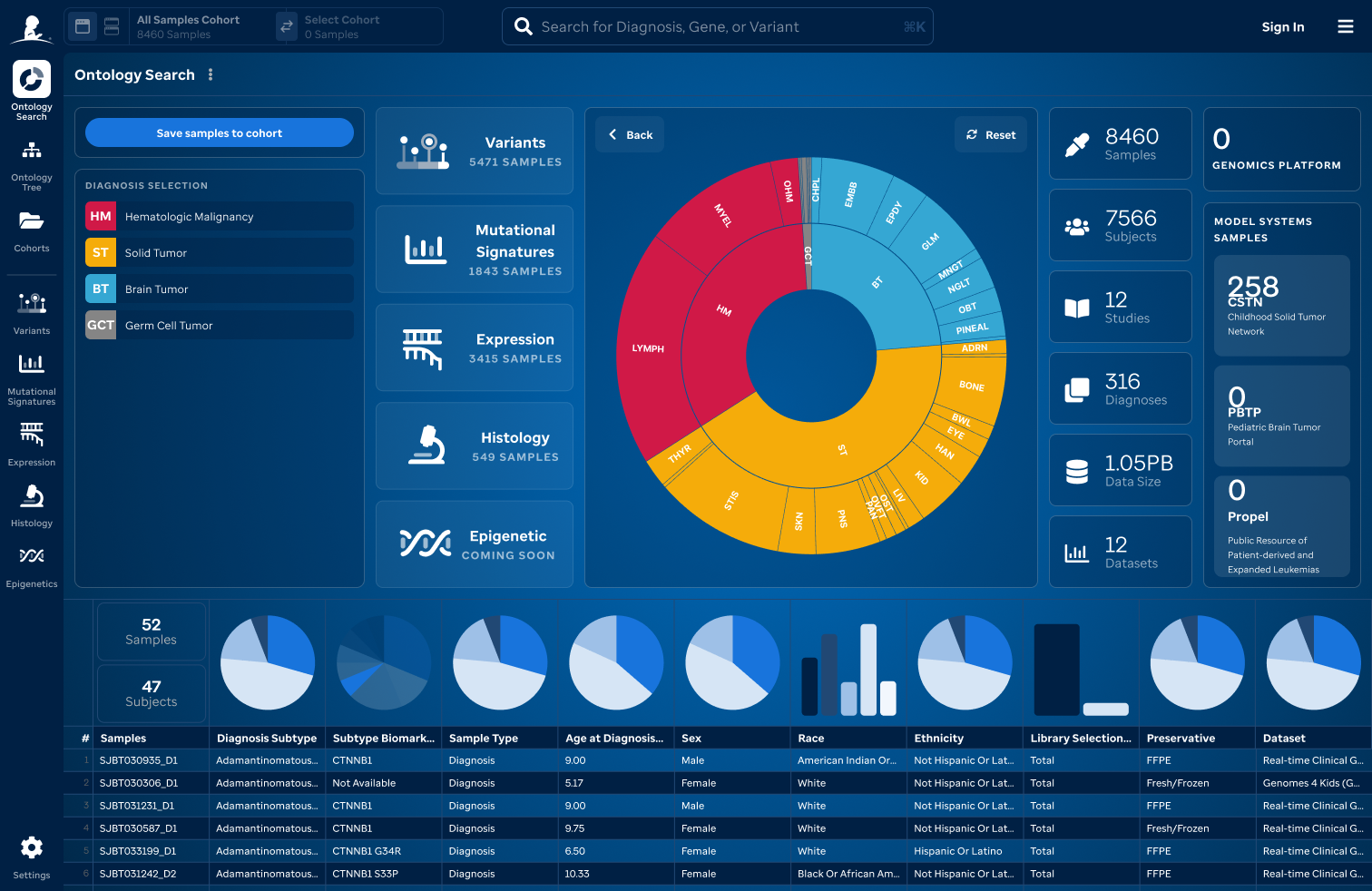This screenshot has width=1372, height=891.
Task: Reset the sunburst chart
Action: tap(991, 133)
